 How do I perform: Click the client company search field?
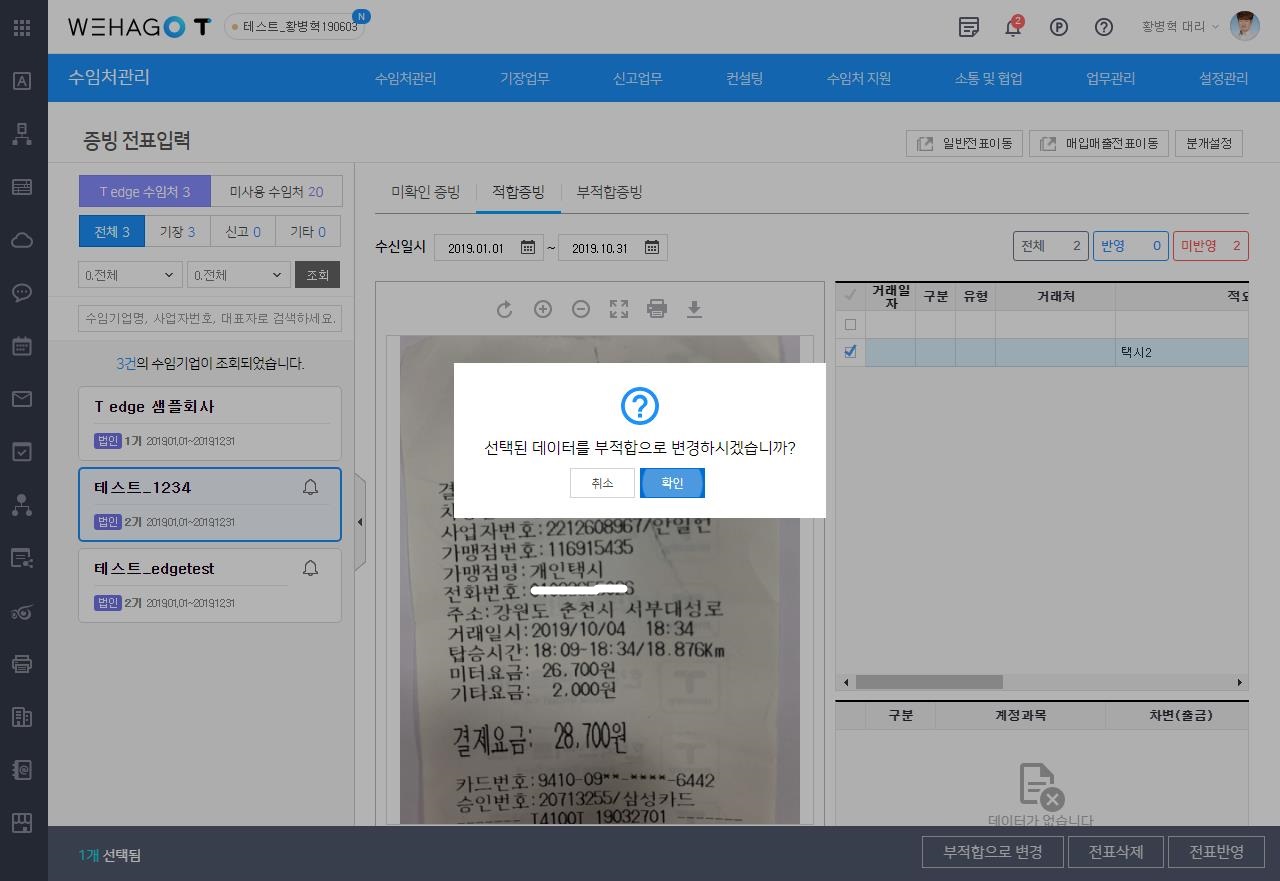pyautogui.click(x=210, y=319)
